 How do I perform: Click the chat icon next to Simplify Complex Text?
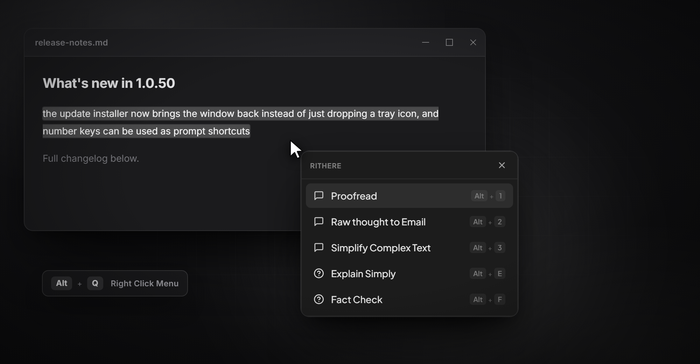(x=319, y=247)
